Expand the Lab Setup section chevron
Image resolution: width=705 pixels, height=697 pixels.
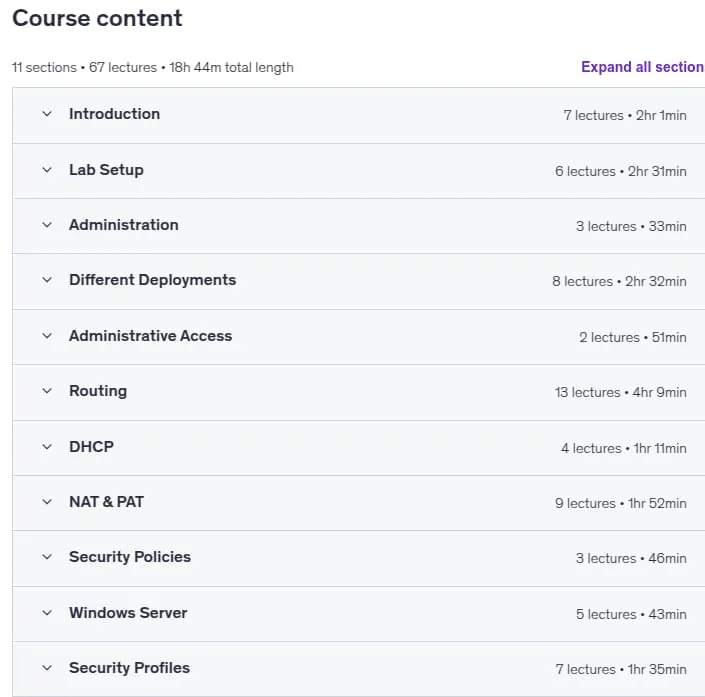47,170
